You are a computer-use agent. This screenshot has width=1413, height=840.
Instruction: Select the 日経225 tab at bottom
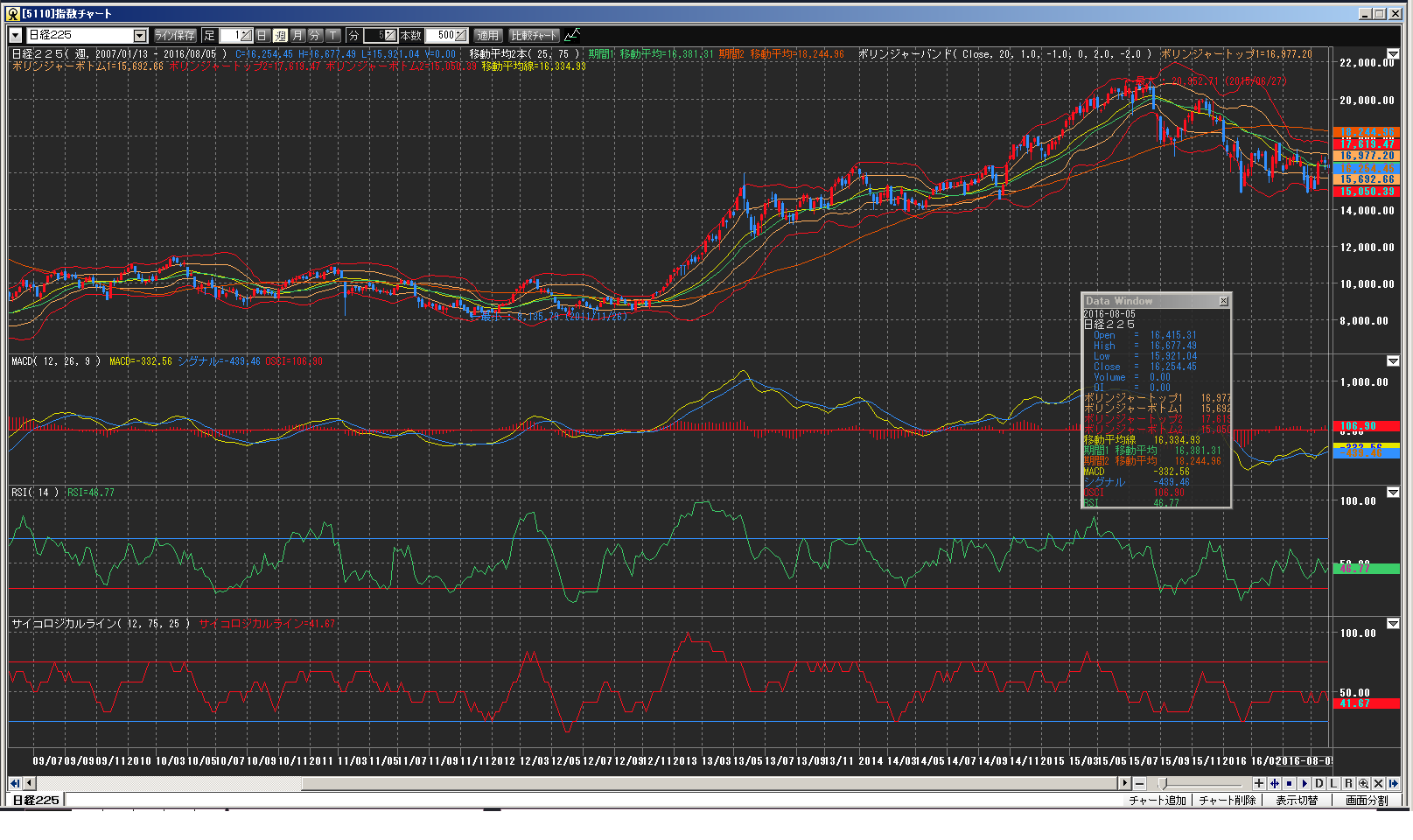click(36, 800)
